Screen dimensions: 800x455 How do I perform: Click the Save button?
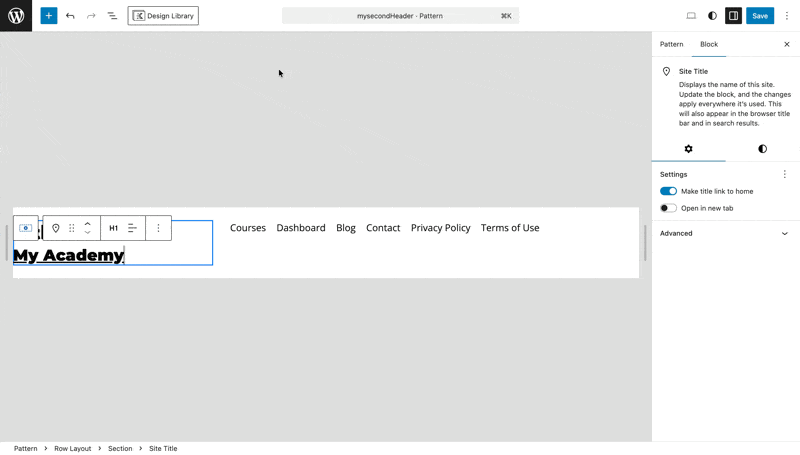point(760,16)
